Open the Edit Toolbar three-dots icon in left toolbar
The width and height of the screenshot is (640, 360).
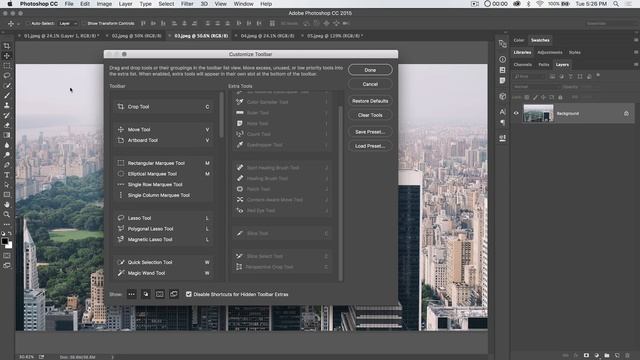click(7, 224)
